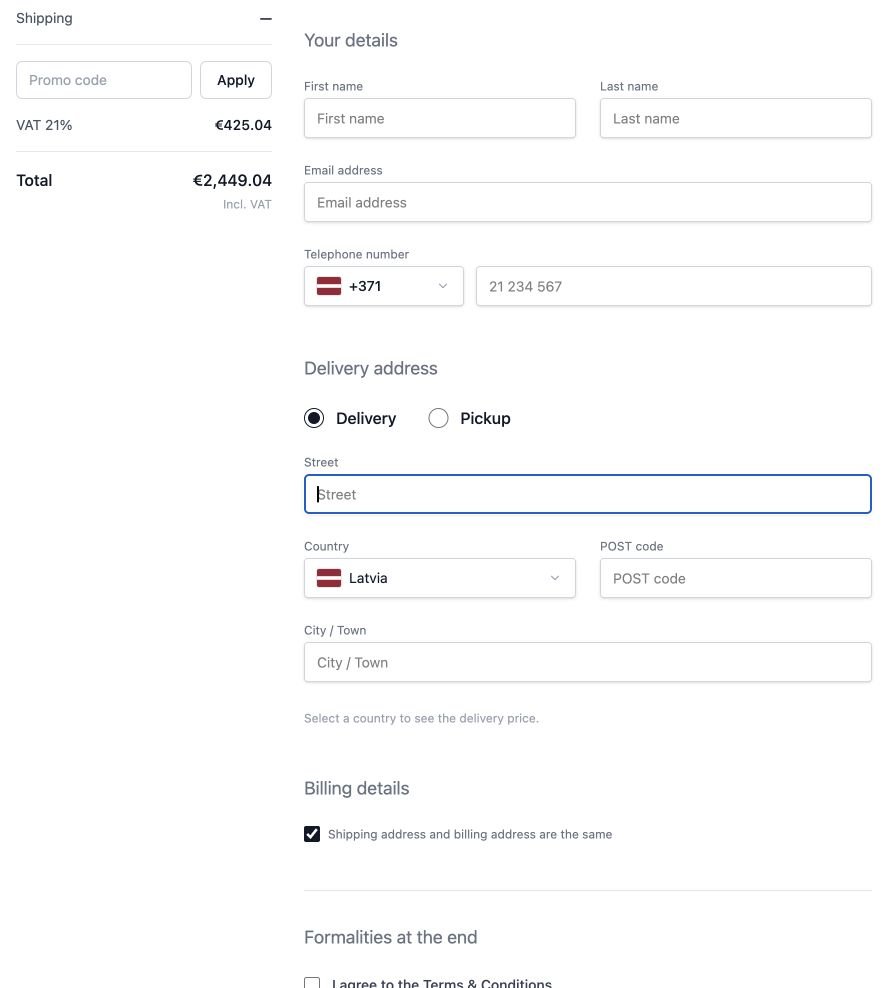The width and height of the screenshot is (888, 988).
Task: Click the 'Your details' heading
Action: coord(351,40)
